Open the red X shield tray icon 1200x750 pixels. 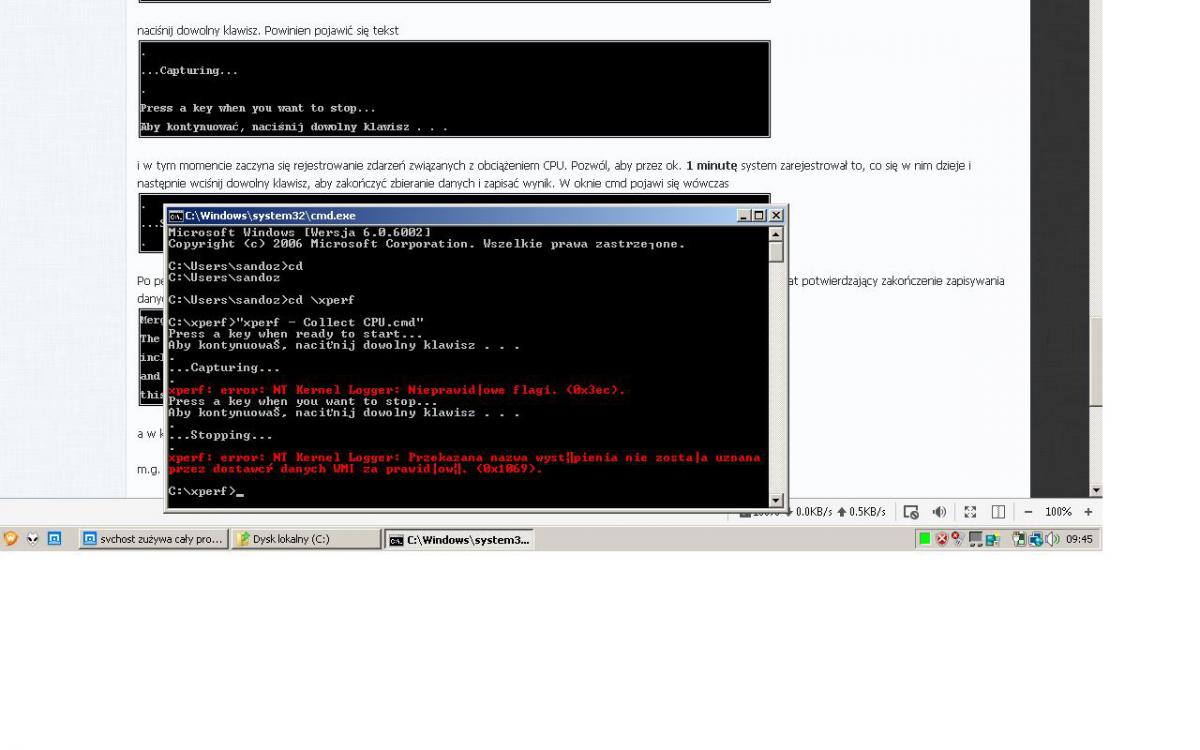click(942, 539)
